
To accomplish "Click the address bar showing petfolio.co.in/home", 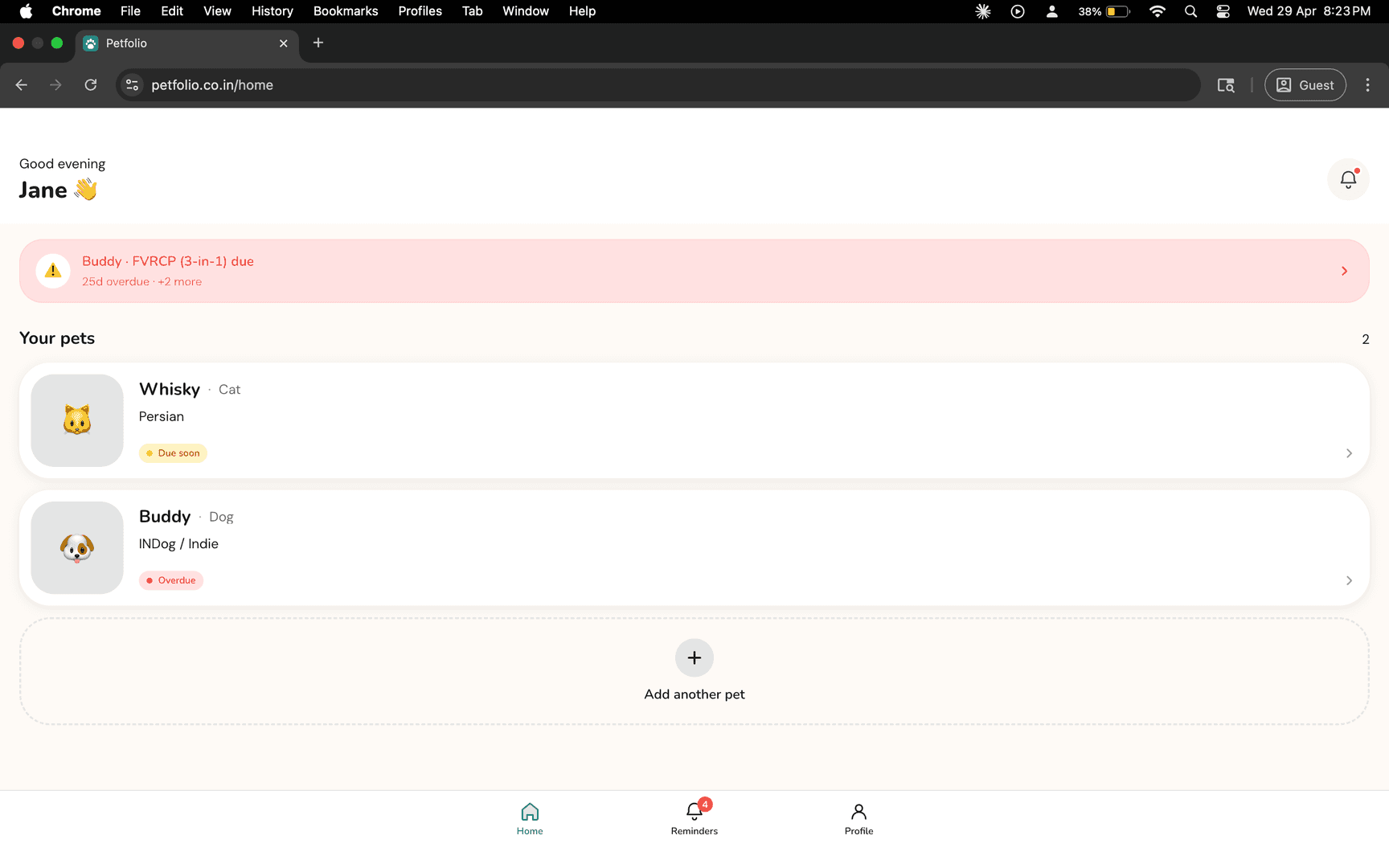I will [x=658, y=85].
